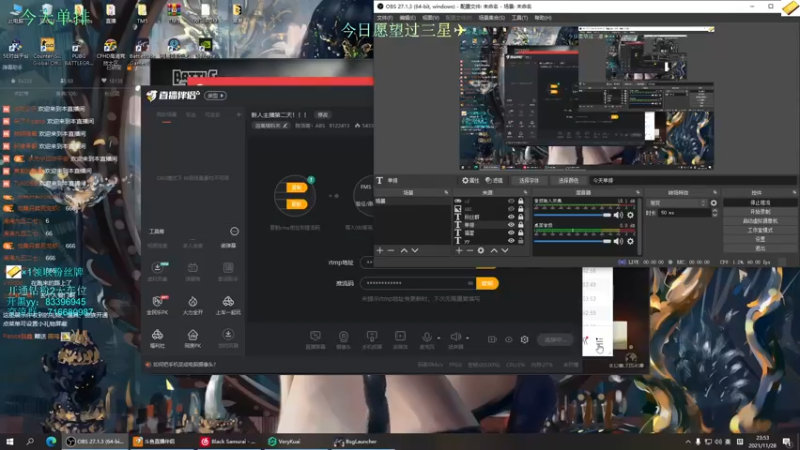Click 选择颜色 select color button

click(x=568, y=181)
